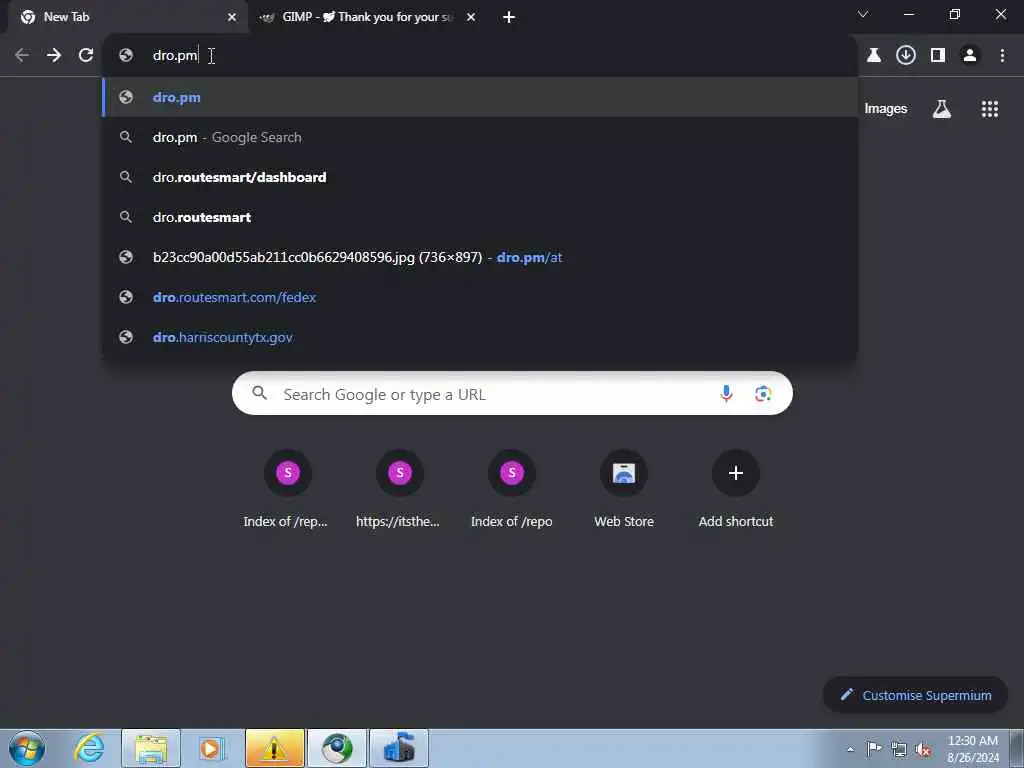Choose dro.pm - Google Search suggestion

point(480,137)
